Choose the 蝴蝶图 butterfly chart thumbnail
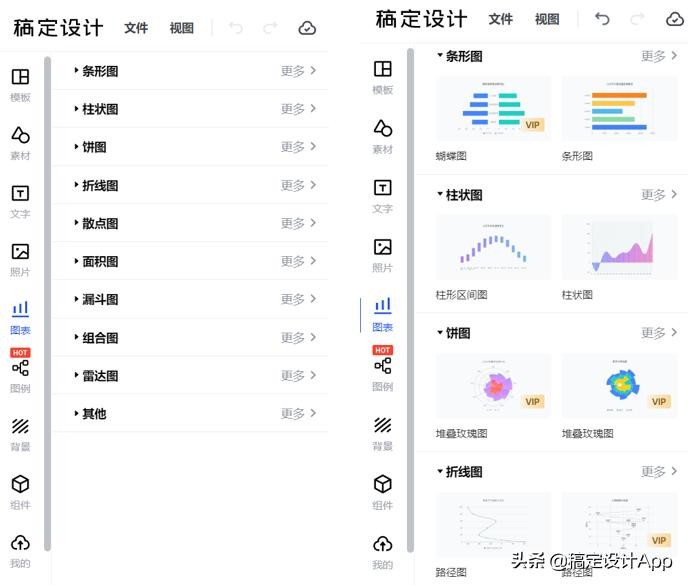Image resolution: width=688 pixels, height=585 pixels. point(493,110)
